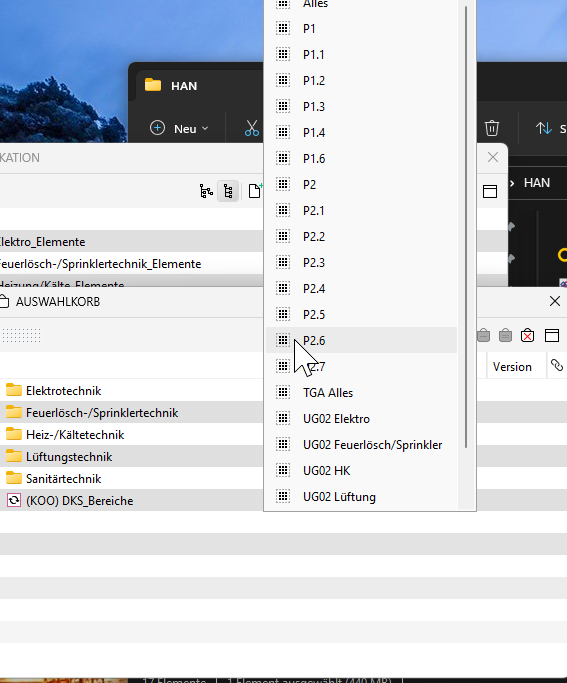Open the Neu dropdown in File Explorer
This screenshot has width=567, height=683.
click(179, 128)
